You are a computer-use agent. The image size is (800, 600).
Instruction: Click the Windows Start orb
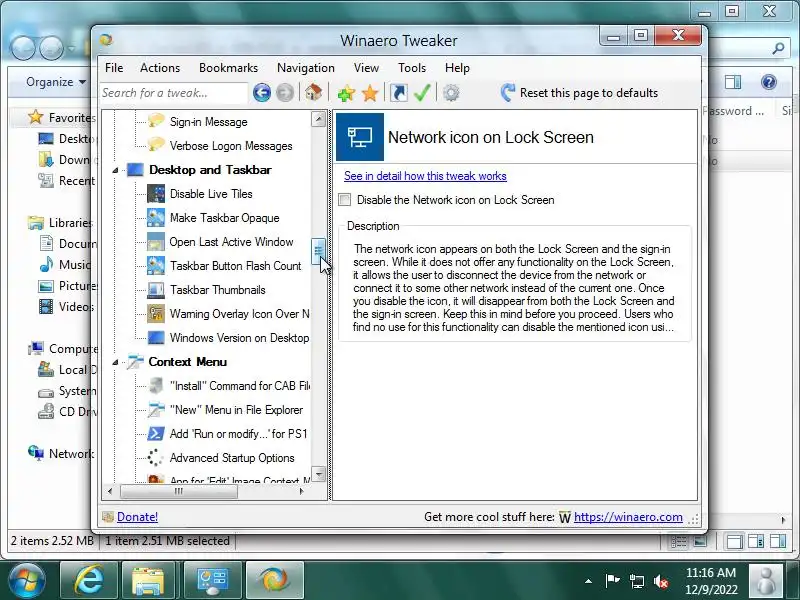tap(26, 581)
